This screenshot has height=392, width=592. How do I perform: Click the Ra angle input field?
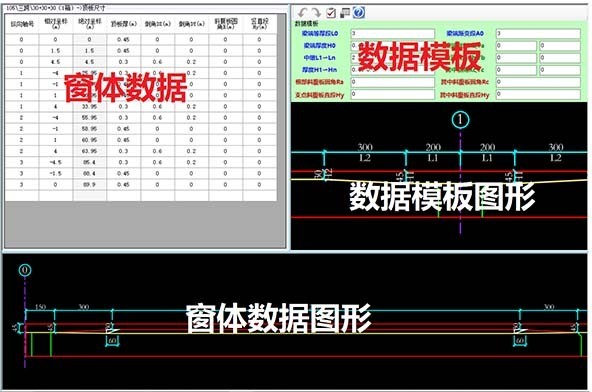click(x=393, y=82)
